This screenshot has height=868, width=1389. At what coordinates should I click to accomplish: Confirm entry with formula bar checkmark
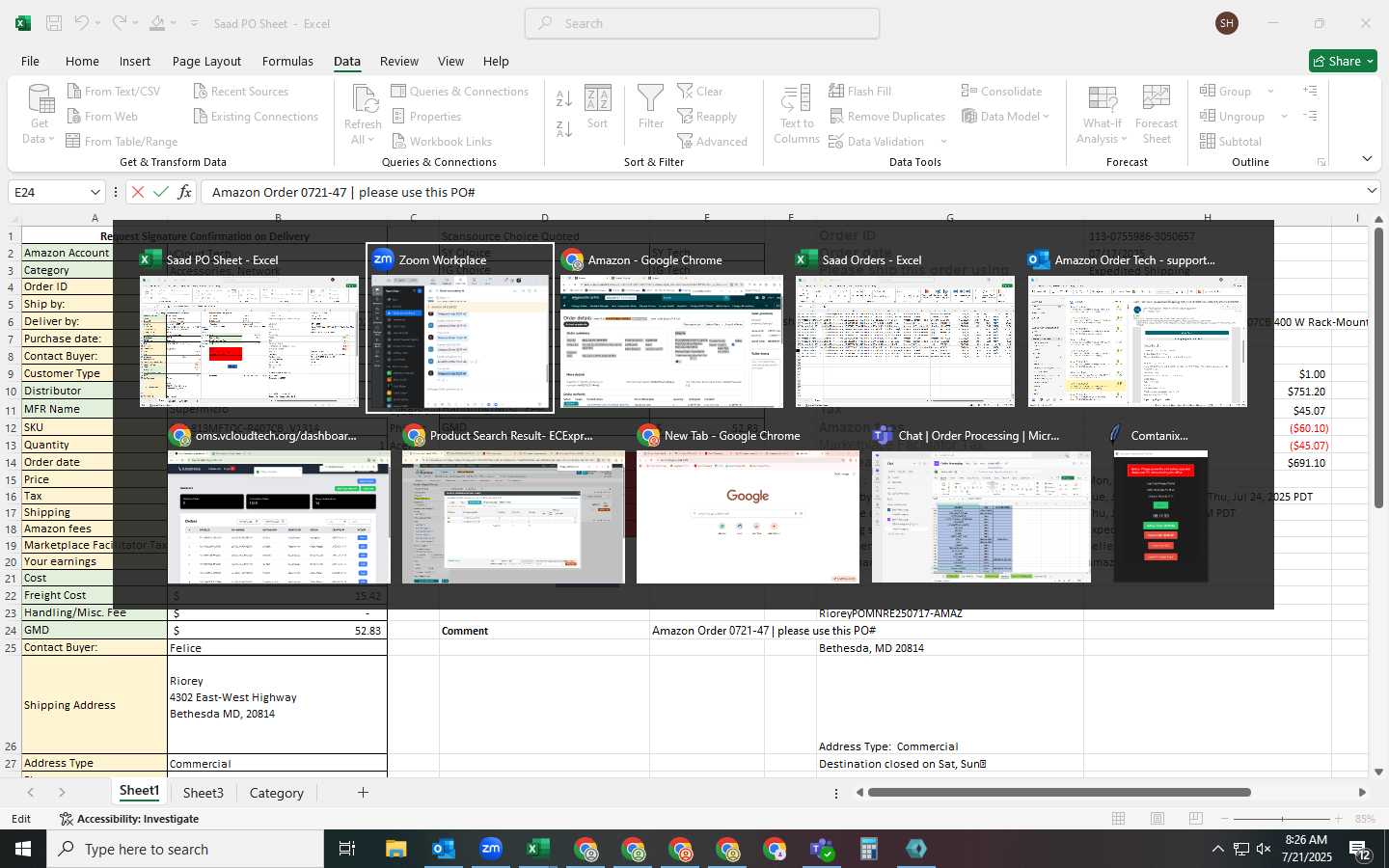[x=161, y=192]
